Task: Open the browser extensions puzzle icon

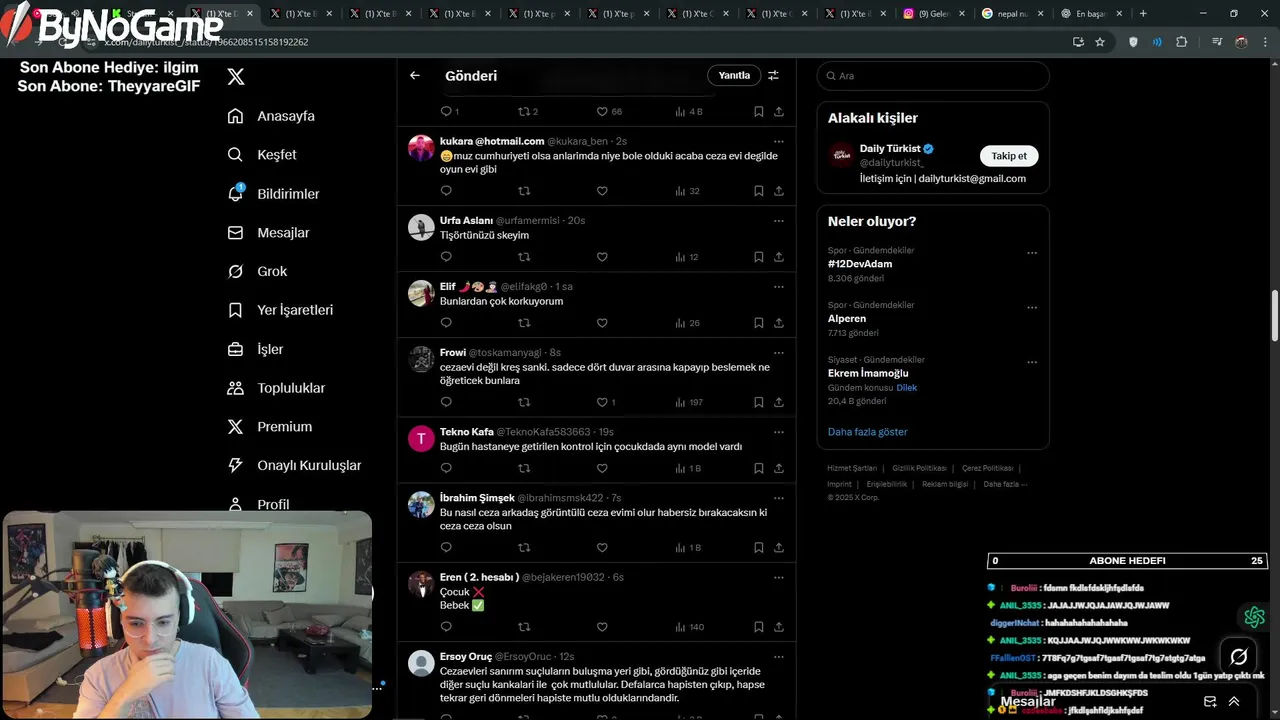Action: [x=1182, y=42]
